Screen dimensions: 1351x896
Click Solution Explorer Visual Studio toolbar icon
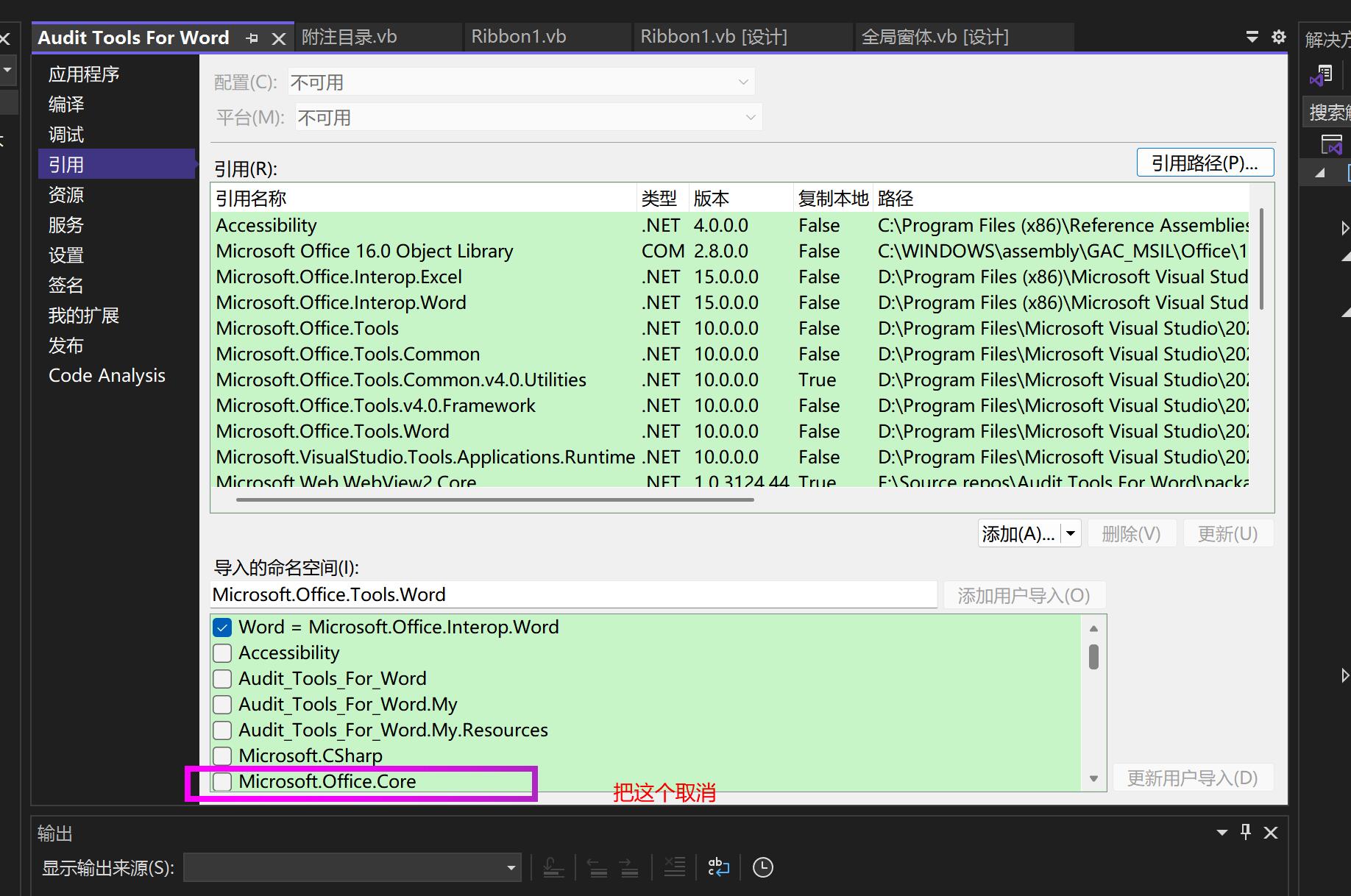[1321, 75]
